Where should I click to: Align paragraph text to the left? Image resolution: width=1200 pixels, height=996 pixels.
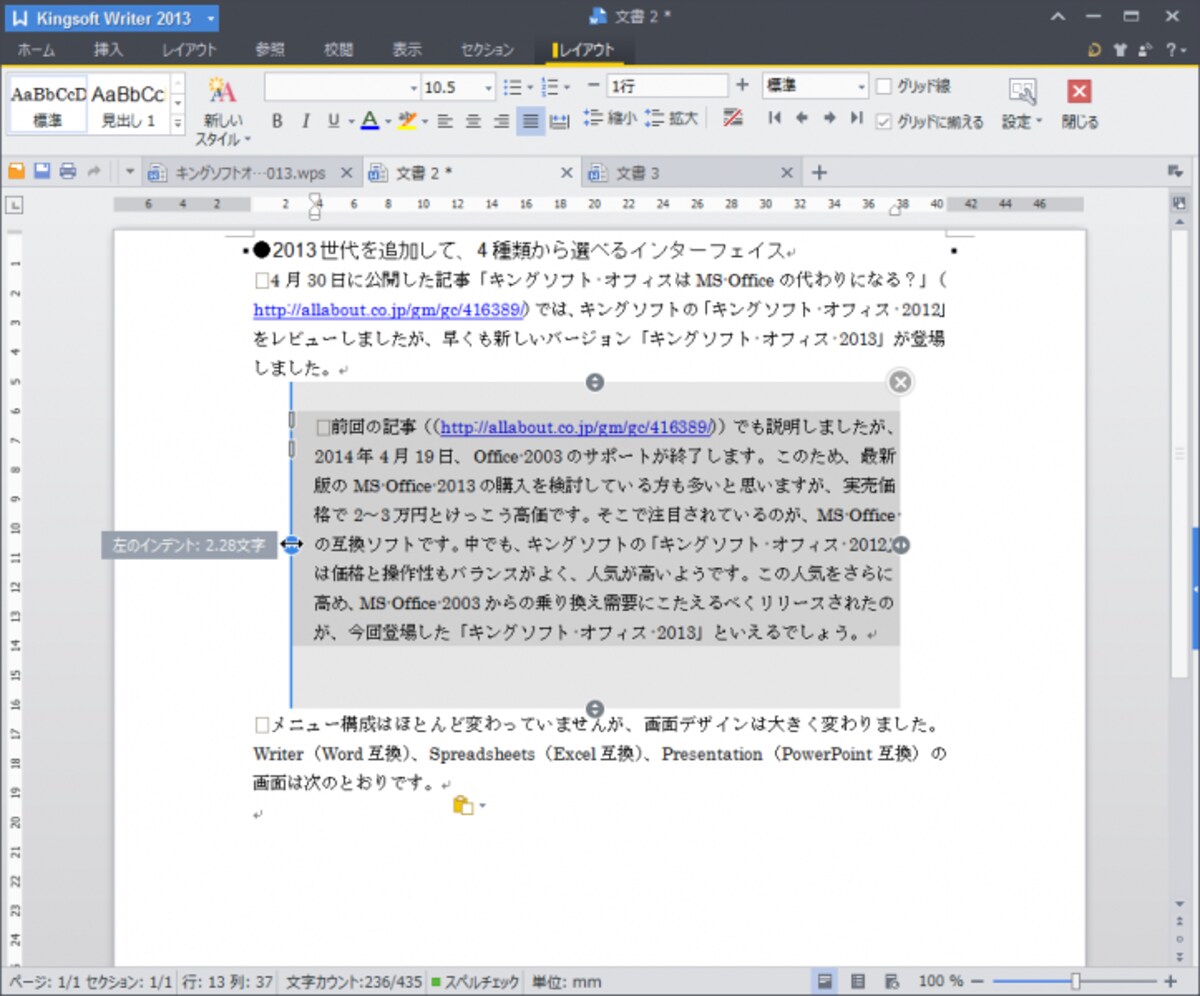tap(446, 121)
